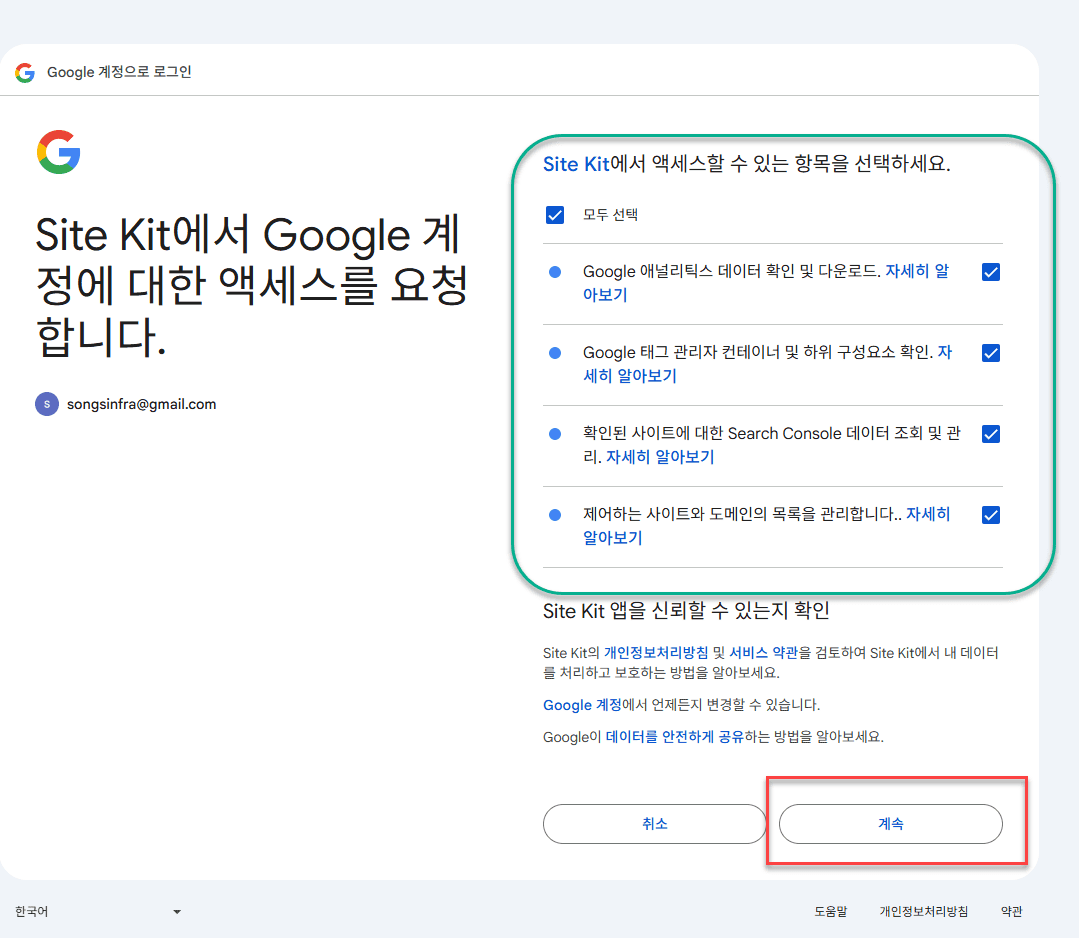
Task: Uncheck the Google 태그 관리자 permission checkbox
Action: tap(990, 353)
